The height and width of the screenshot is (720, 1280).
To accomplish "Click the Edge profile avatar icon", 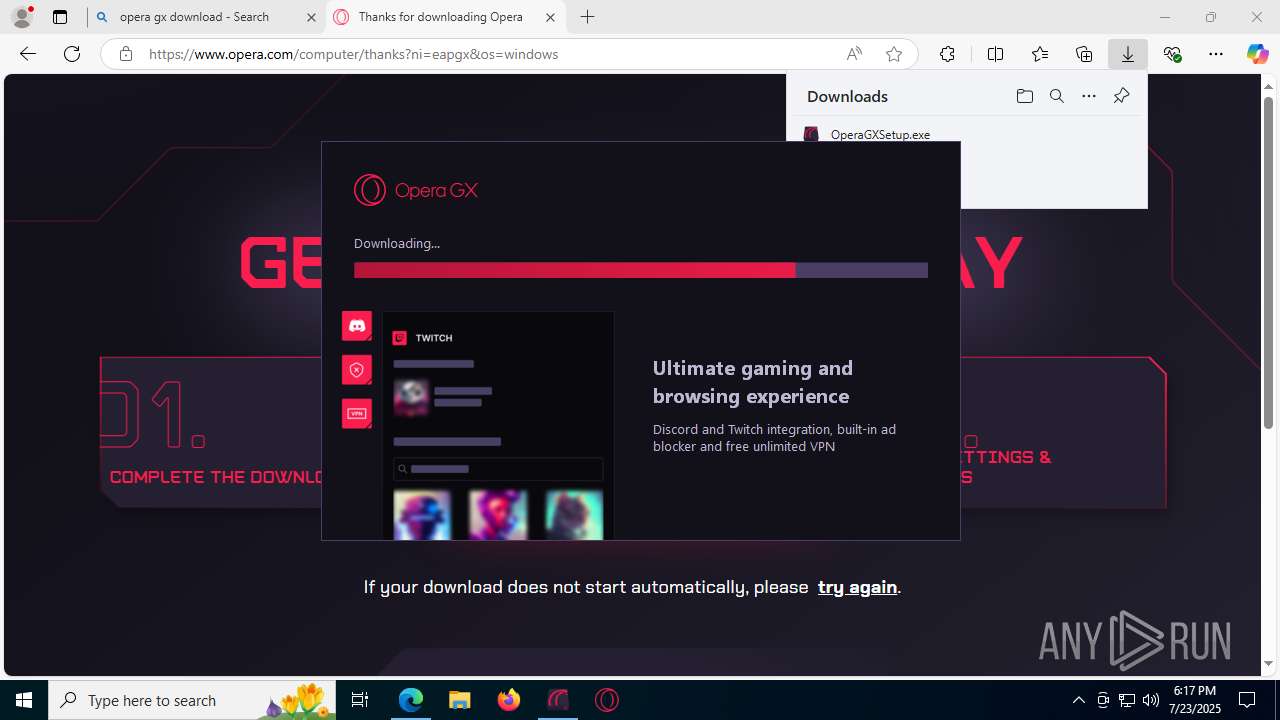I will pyautogui.click(x=21, y=17).
